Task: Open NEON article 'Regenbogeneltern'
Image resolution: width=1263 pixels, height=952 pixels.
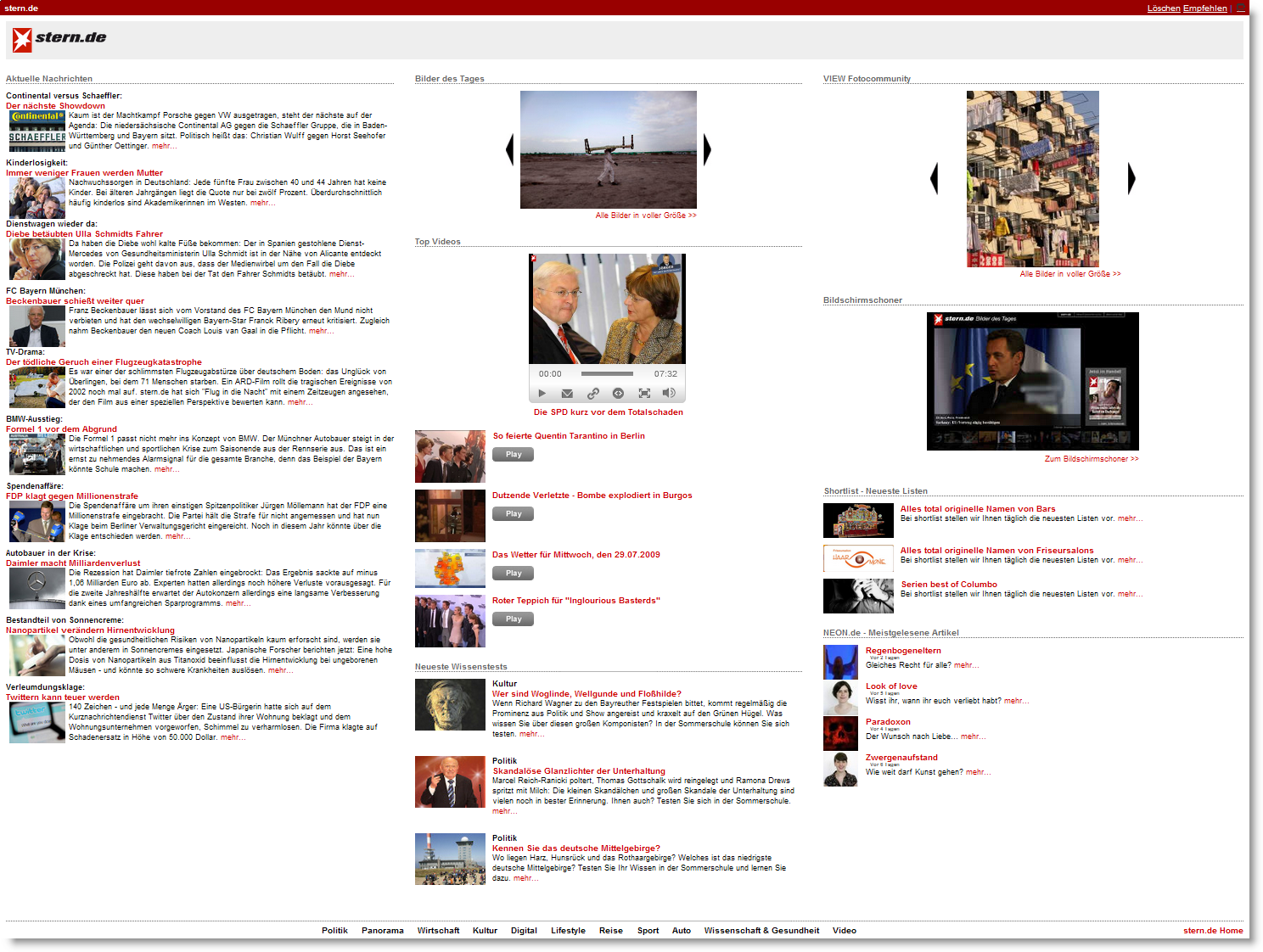Action: (903, 651)
